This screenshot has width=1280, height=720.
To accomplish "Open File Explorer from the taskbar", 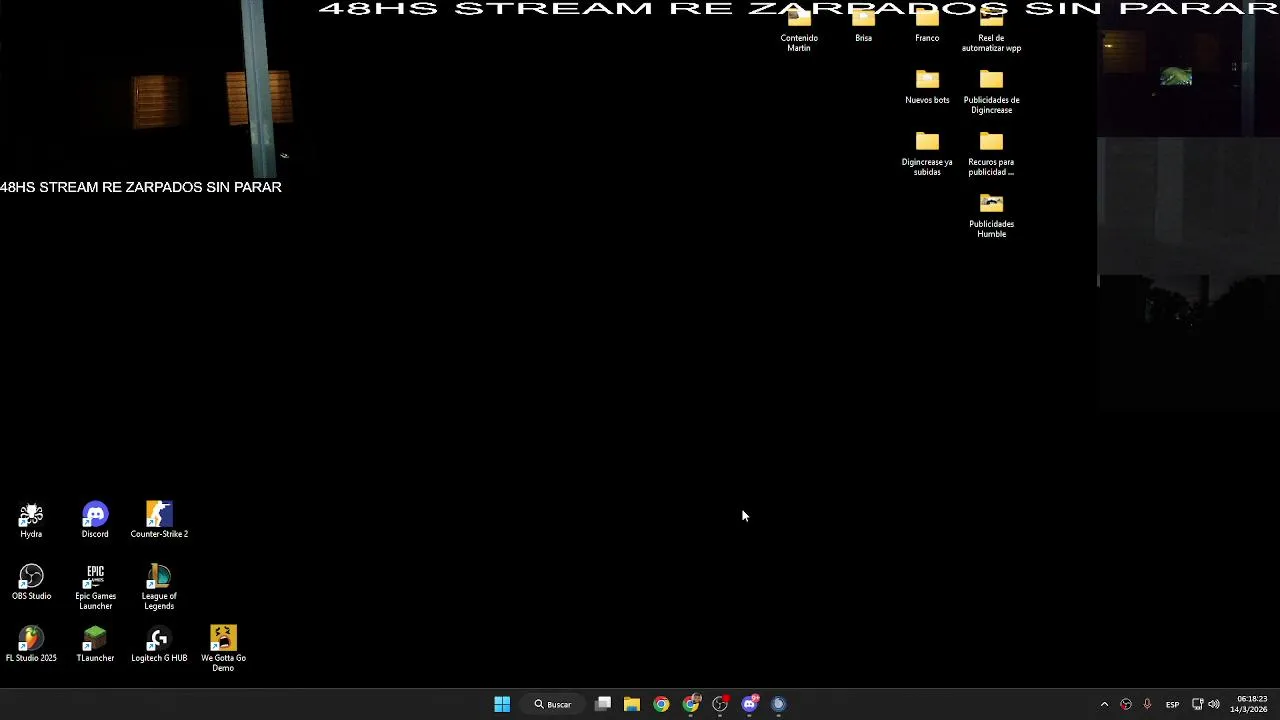I will pyautogui.click(x=632, y=704).
